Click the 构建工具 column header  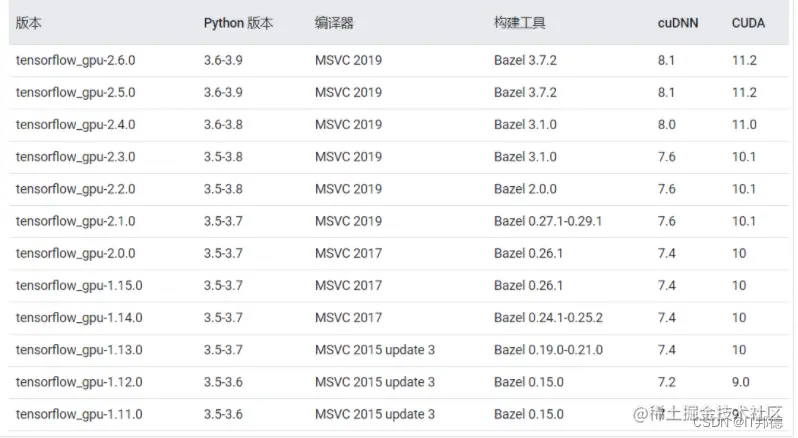pos(520,23)
